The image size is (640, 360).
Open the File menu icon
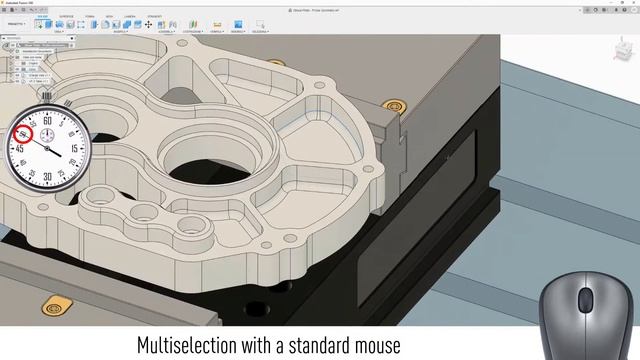click(x=12, y=10)
